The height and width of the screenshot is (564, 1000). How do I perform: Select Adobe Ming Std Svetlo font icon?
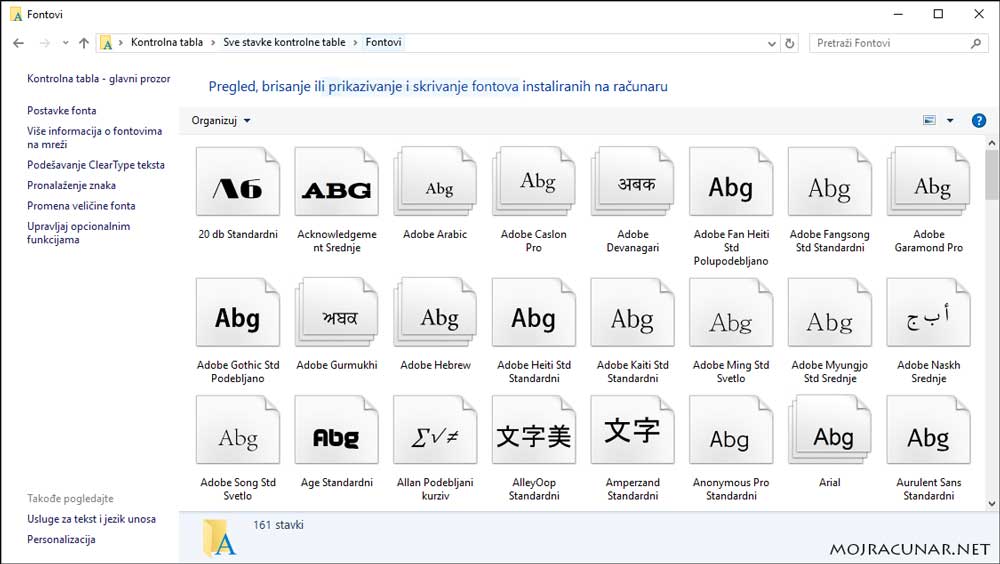[731, 313]
